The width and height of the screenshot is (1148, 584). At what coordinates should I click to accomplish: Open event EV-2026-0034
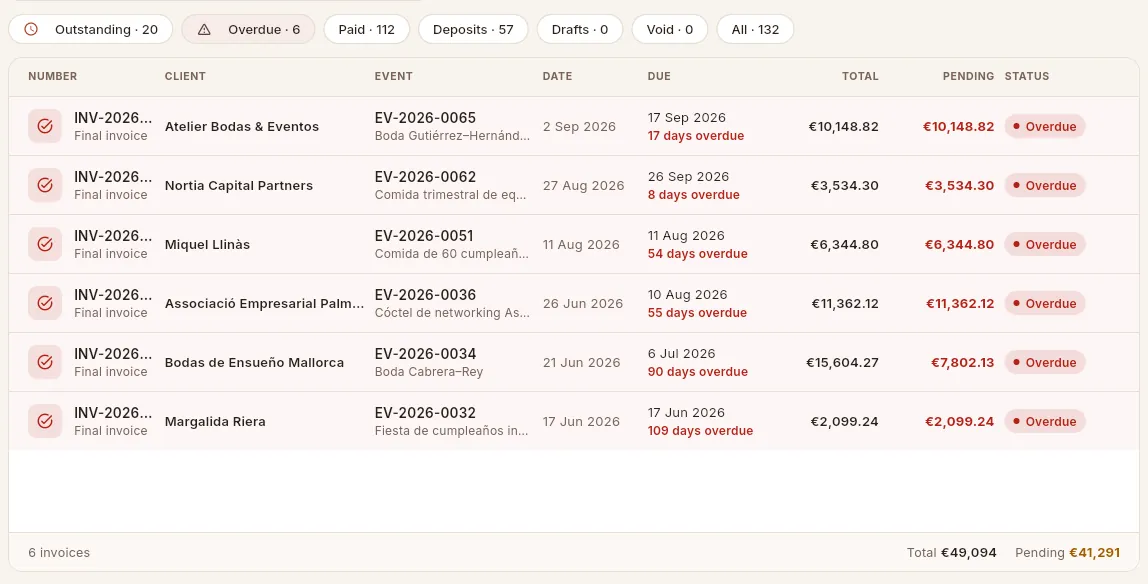pos(425,354)
